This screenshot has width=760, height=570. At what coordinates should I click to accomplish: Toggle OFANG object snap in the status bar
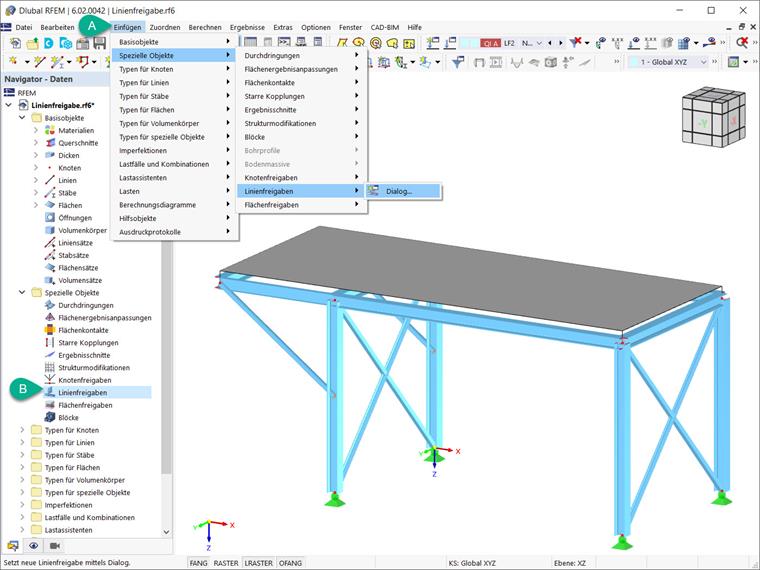(290, 563)
